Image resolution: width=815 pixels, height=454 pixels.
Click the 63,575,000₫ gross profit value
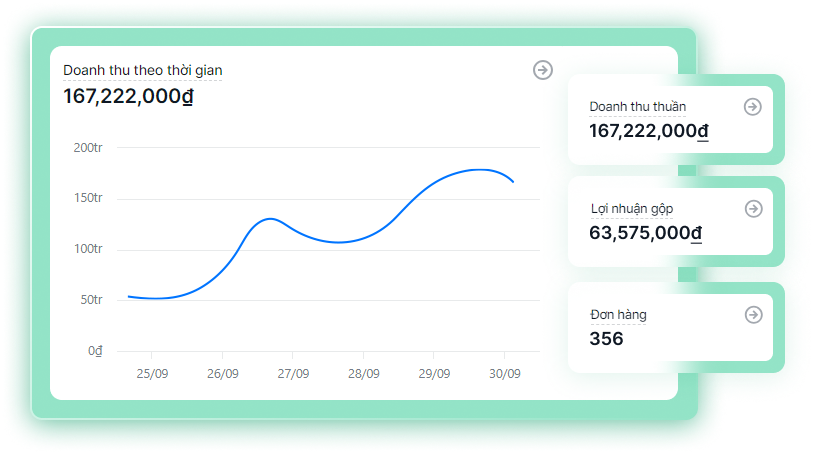point(645,234)
